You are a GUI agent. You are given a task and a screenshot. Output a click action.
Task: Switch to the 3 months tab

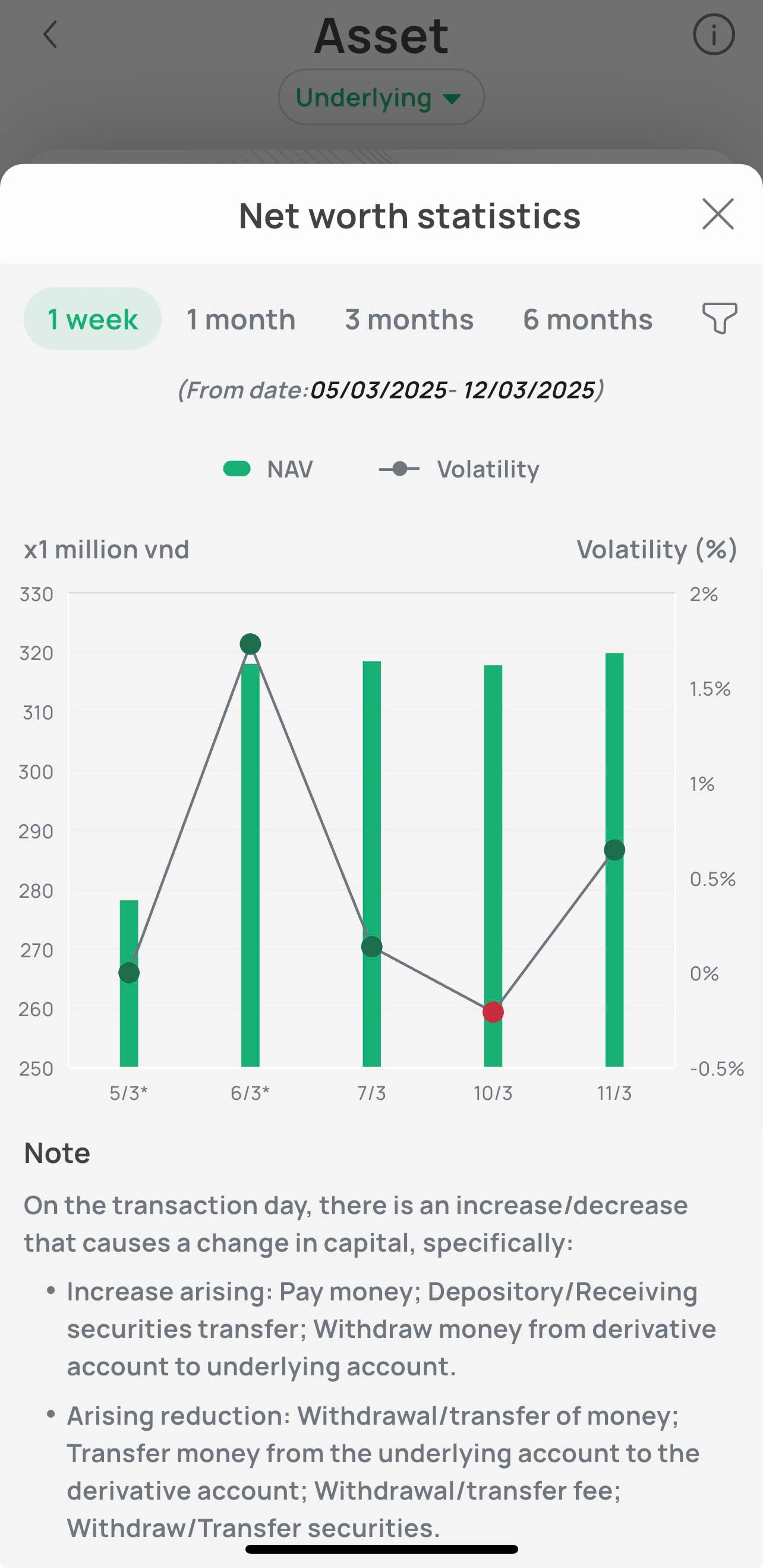[409, 319]
